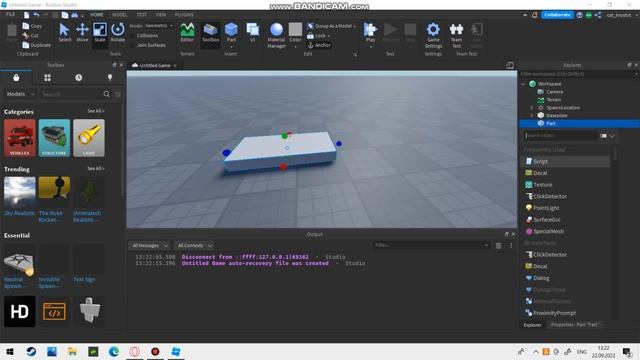Toggle Collisions checkbox
Screen dimensions: 640x360
132,36
